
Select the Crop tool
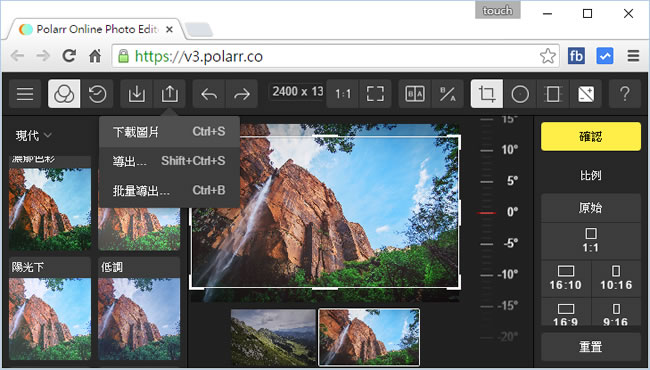[487, 94]
